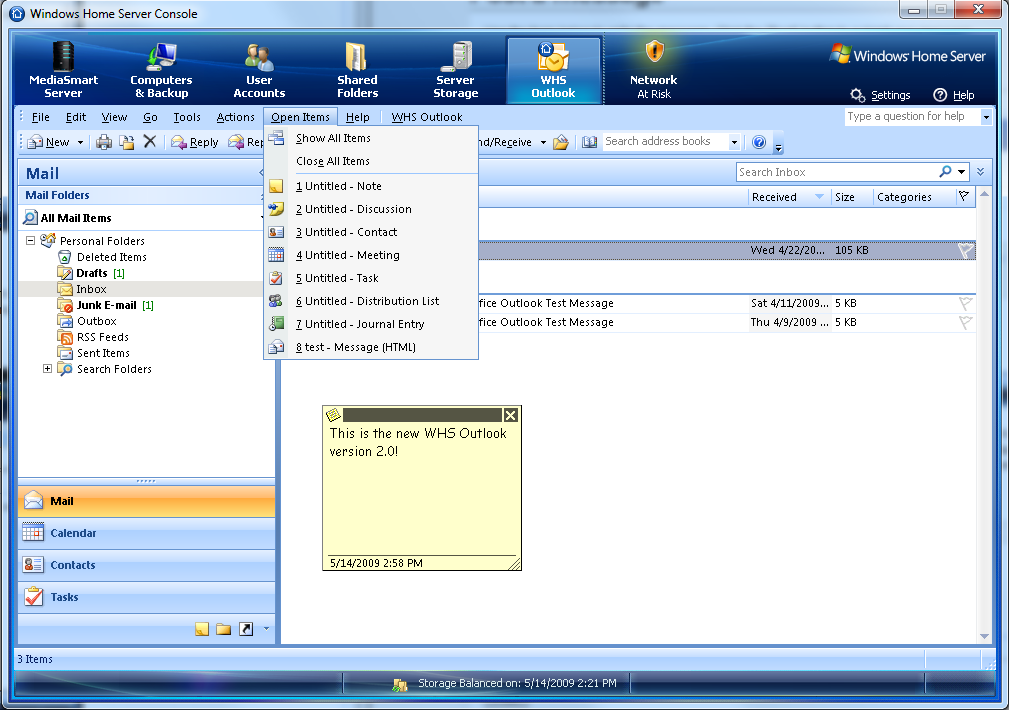Click the note icon on sticky note
Screen dimensions: 1009x710
point(333,415)
